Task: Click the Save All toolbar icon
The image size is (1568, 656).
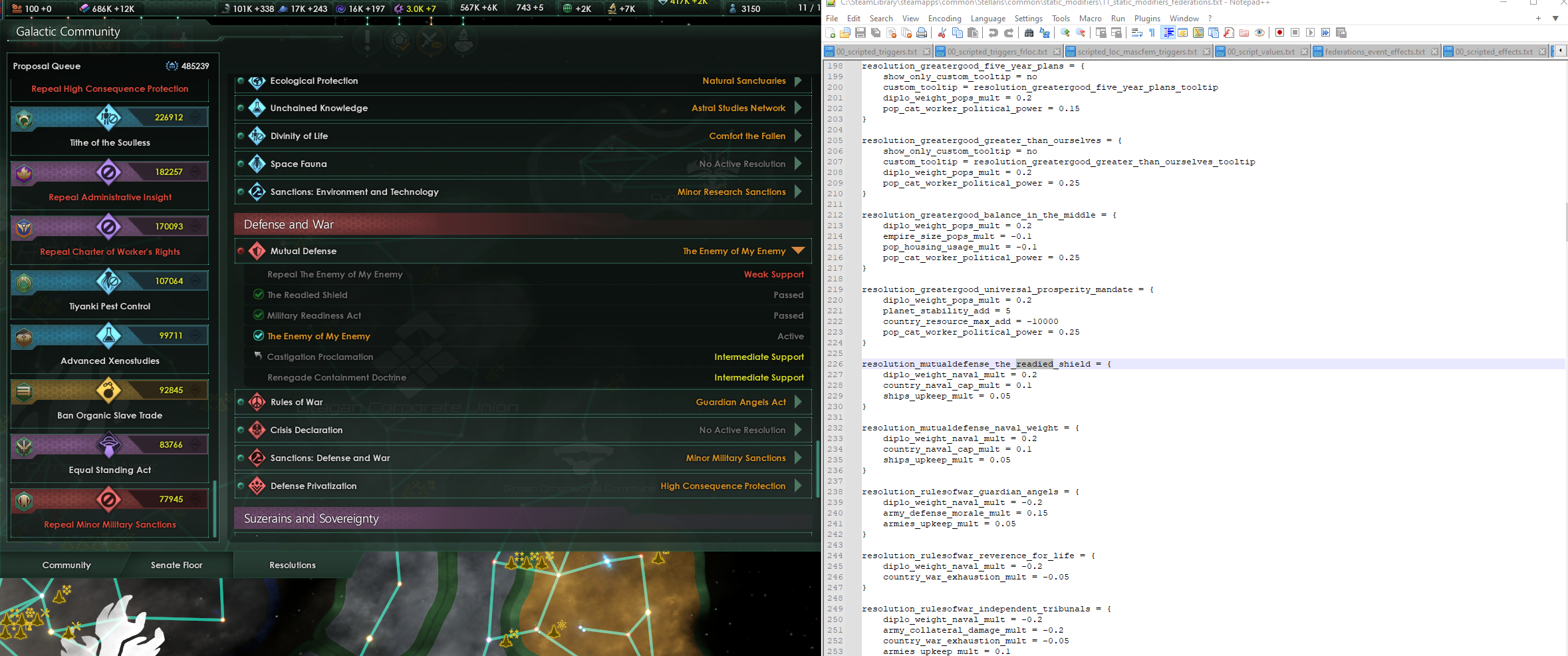Action: click(x=876, y=33)
